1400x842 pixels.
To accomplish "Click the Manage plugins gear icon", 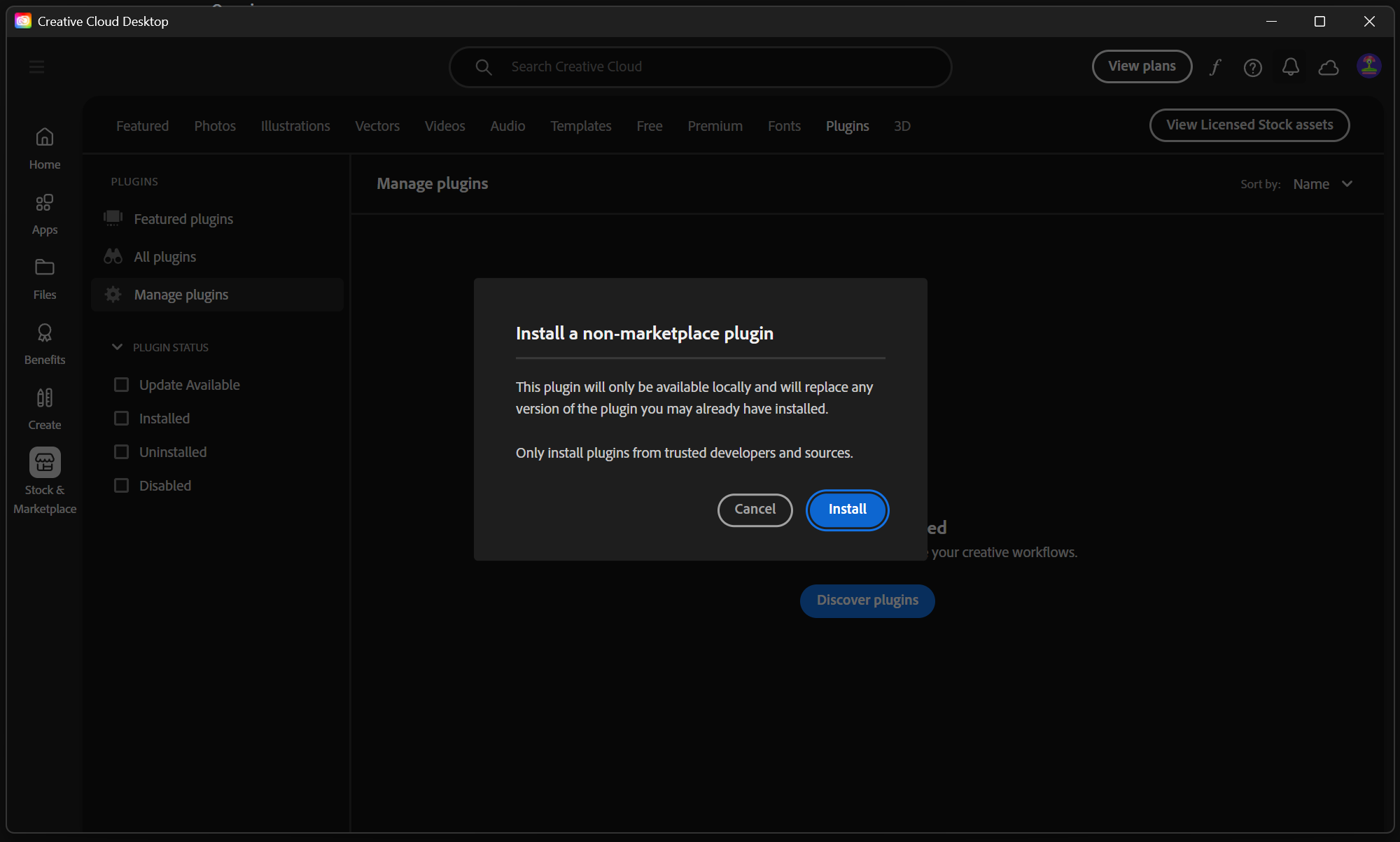I will pyautogui.click(x=113, y=294).
